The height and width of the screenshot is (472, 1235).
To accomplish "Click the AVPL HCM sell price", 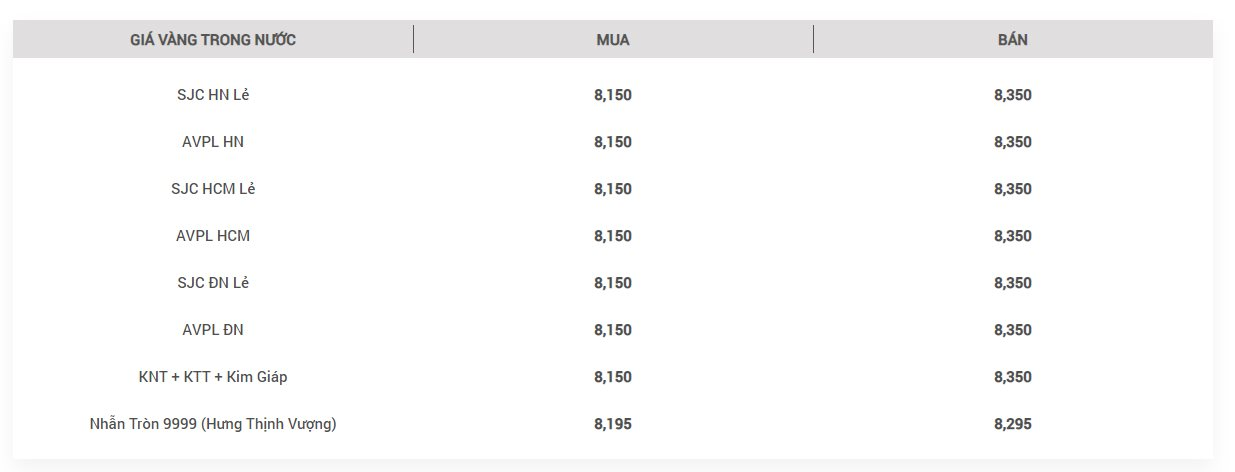I will [x=1013, y=236].
